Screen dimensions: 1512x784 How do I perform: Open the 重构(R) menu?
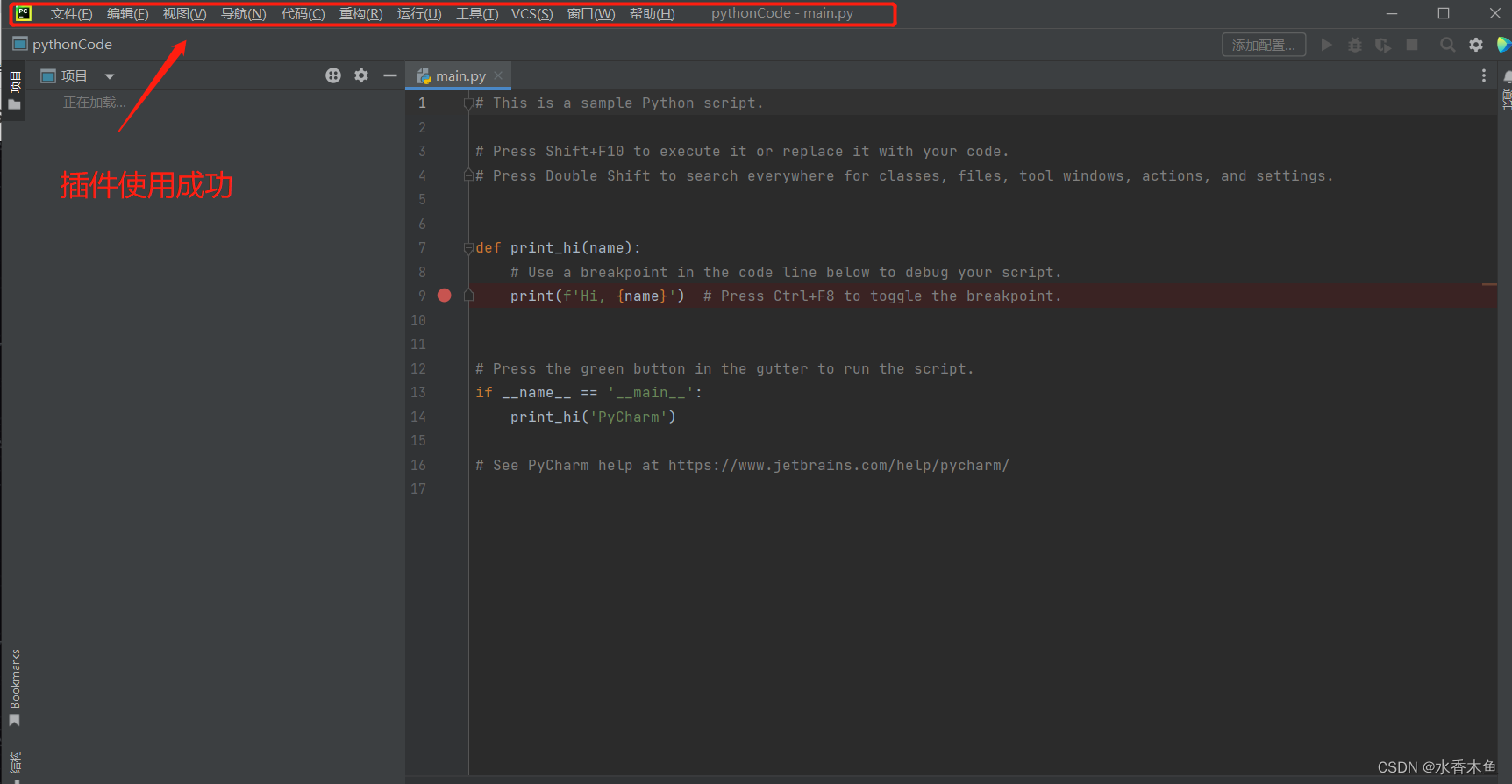[360, 14]
